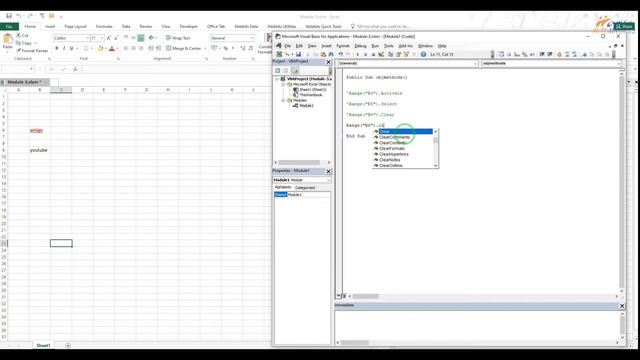640x360 pixels.
Task: Open the Debug menu in VBA editor
Action: coord(360,46)
